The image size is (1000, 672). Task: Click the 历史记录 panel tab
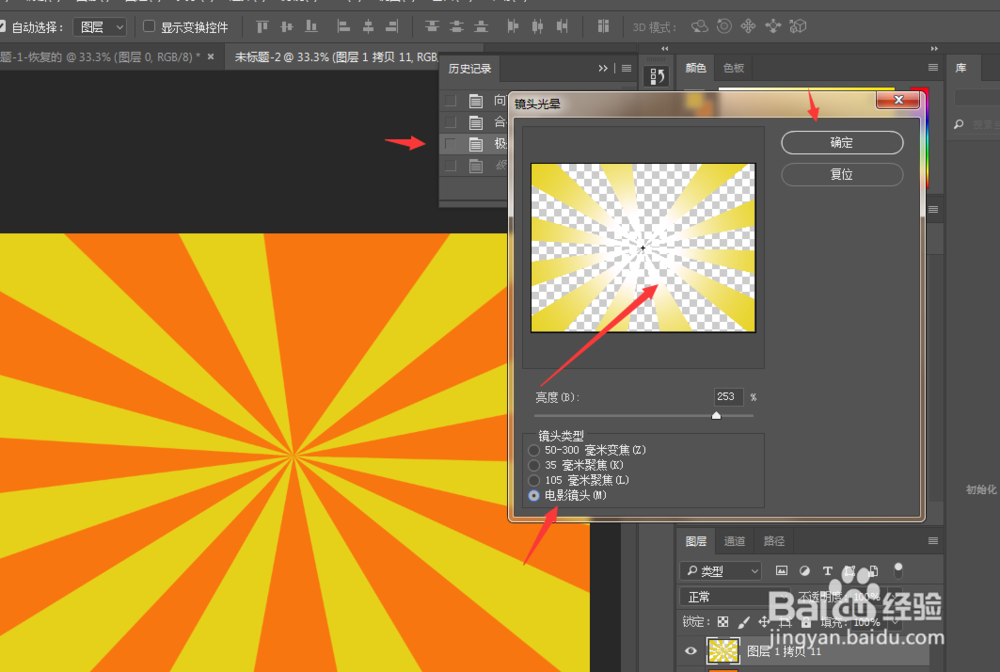click(469, 68)
